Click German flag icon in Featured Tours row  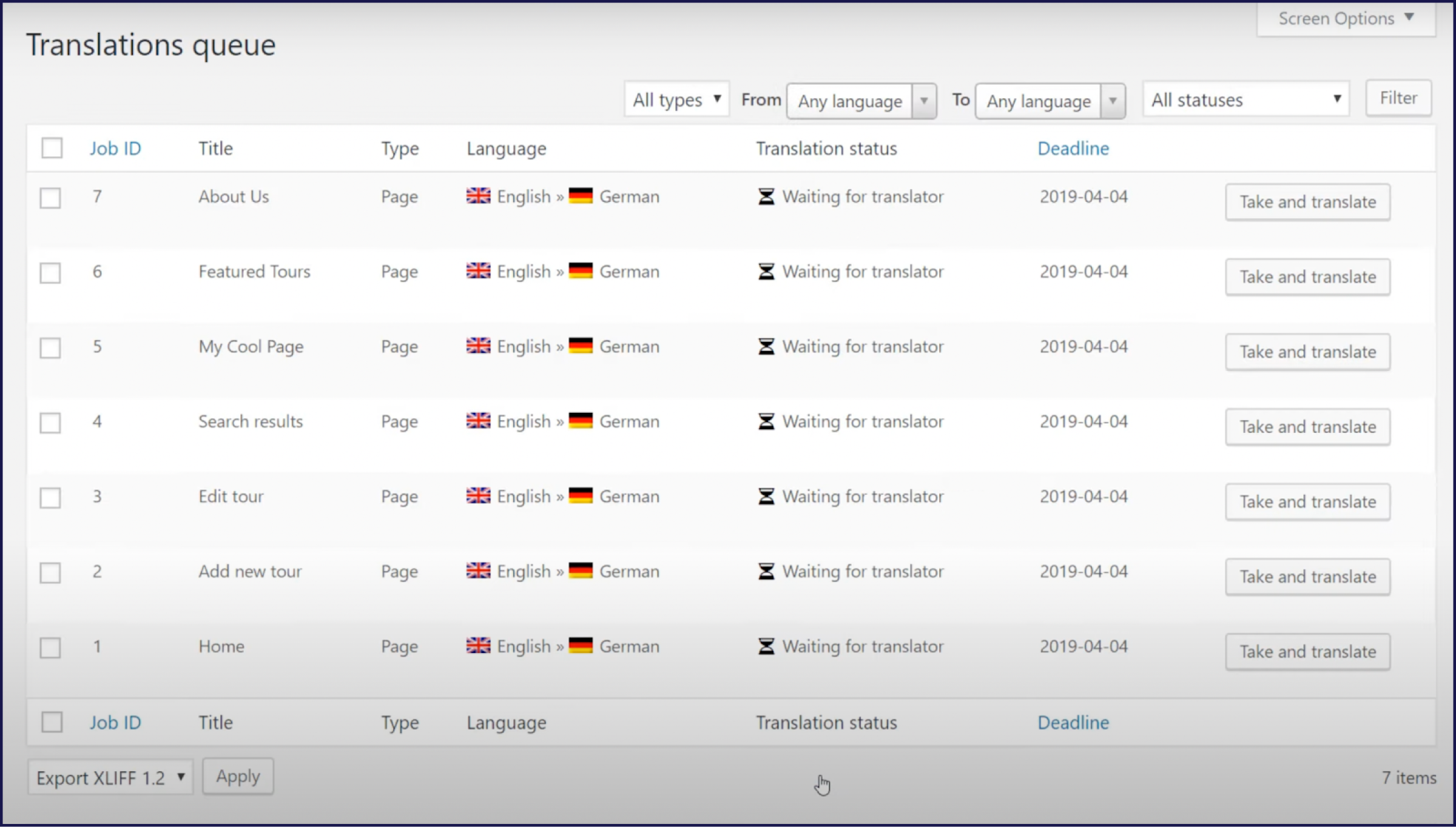581,270
